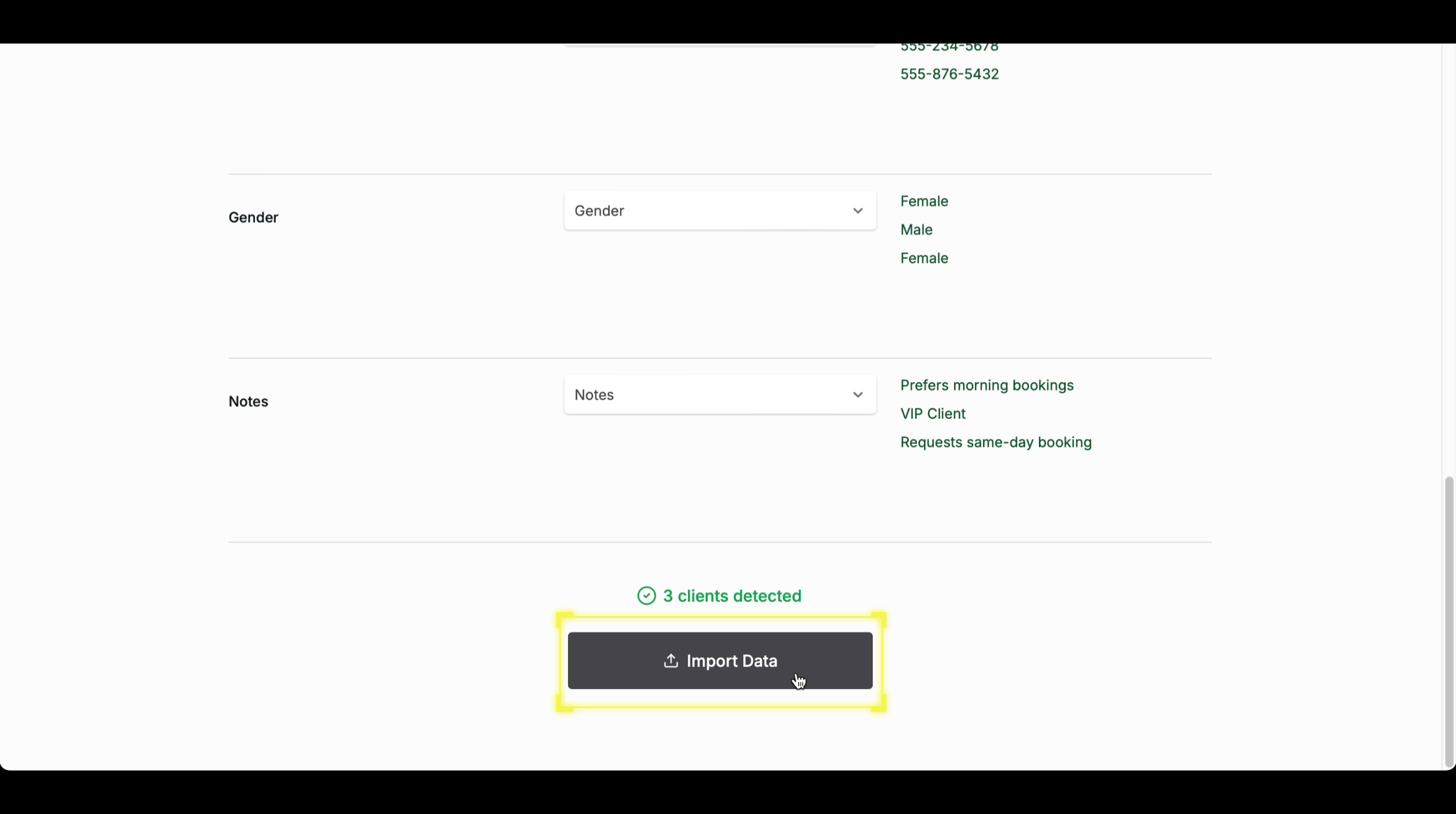Click the 'Prefers morning bookings' note value
The height and width of the screenshot is (814, 1456).
coord(986,385)
